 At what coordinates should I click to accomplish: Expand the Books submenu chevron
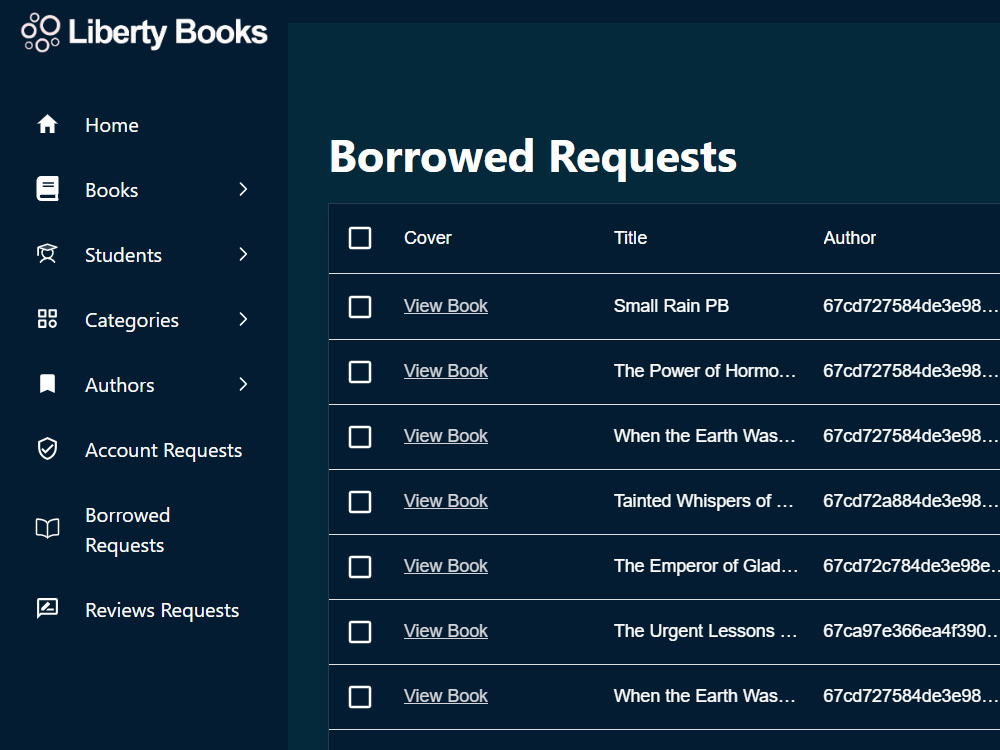(243, 189)
